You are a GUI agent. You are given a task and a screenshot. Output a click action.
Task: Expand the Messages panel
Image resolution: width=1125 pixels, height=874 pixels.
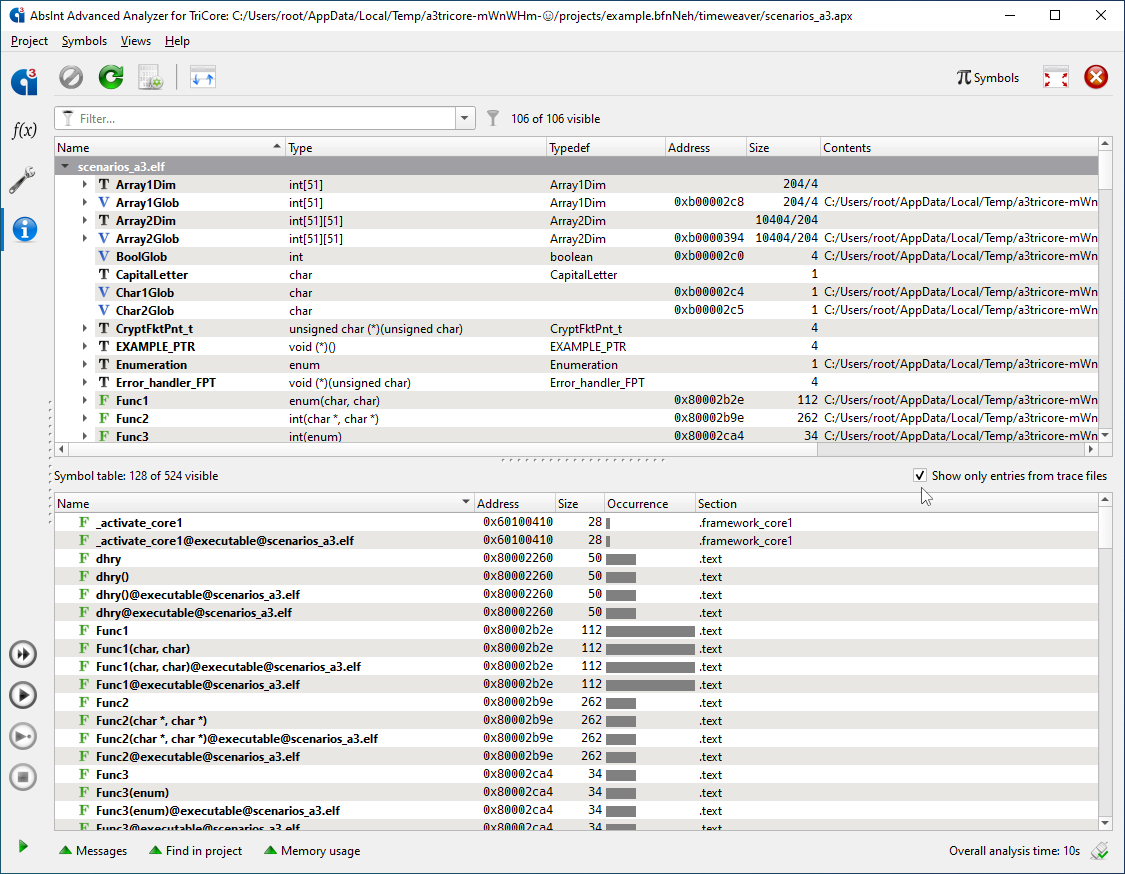tap(93, 850)
